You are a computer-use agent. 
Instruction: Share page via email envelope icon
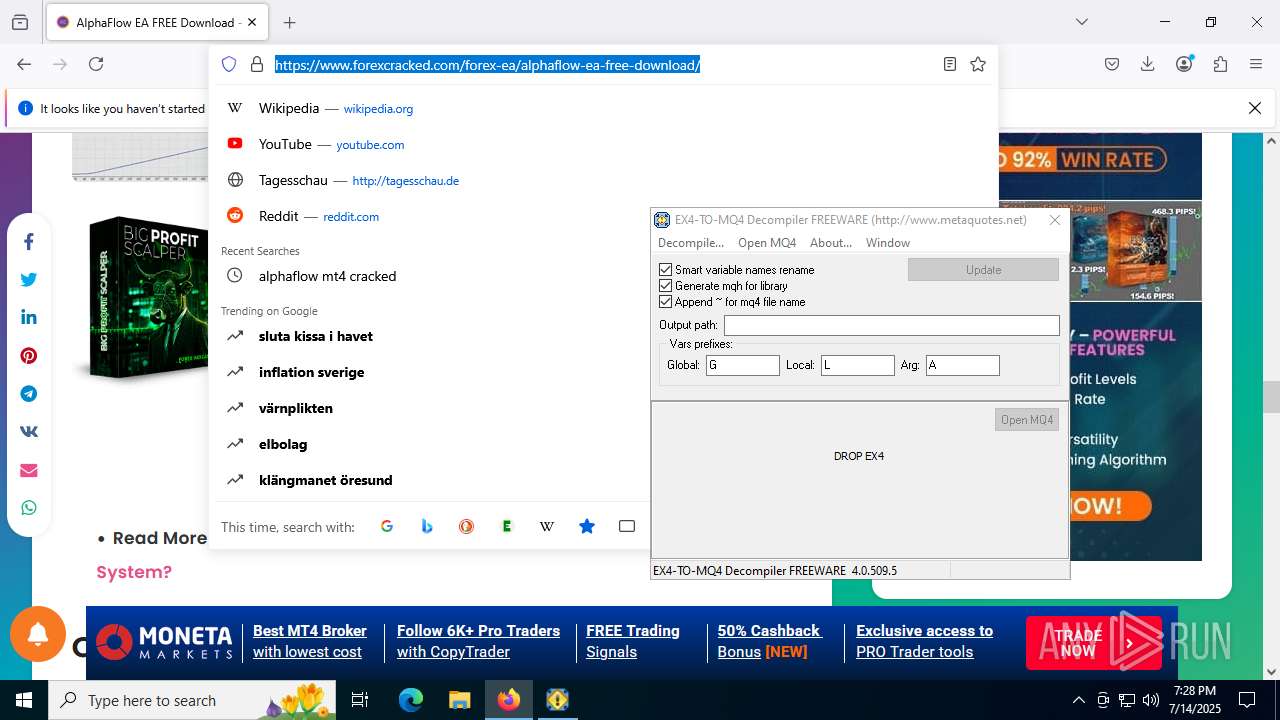[x=29, y=470]
